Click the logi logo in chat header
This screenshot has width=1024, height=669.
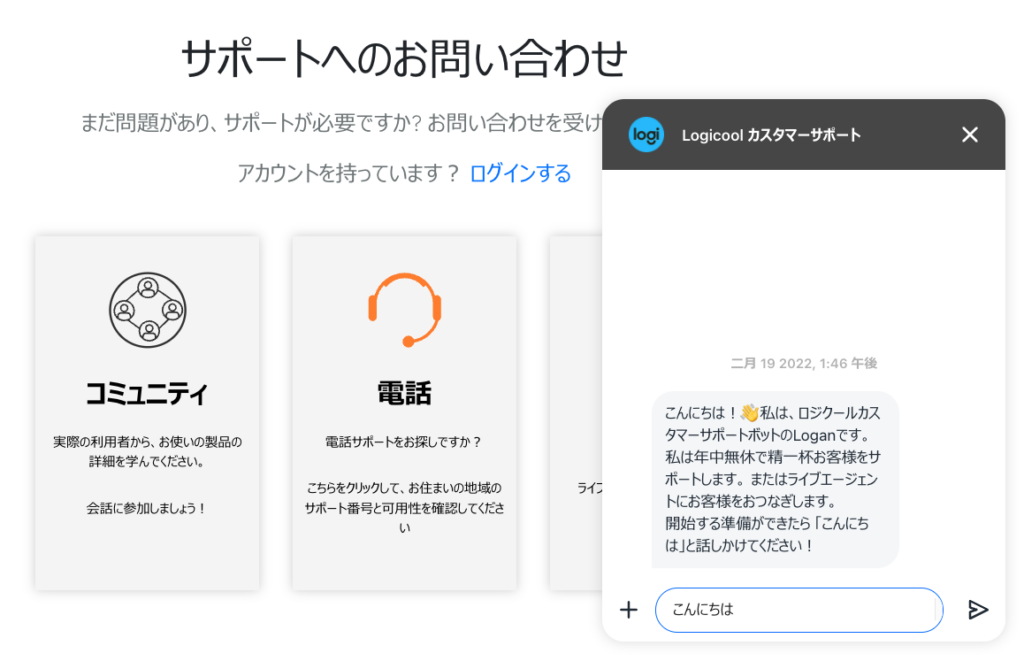646,135
